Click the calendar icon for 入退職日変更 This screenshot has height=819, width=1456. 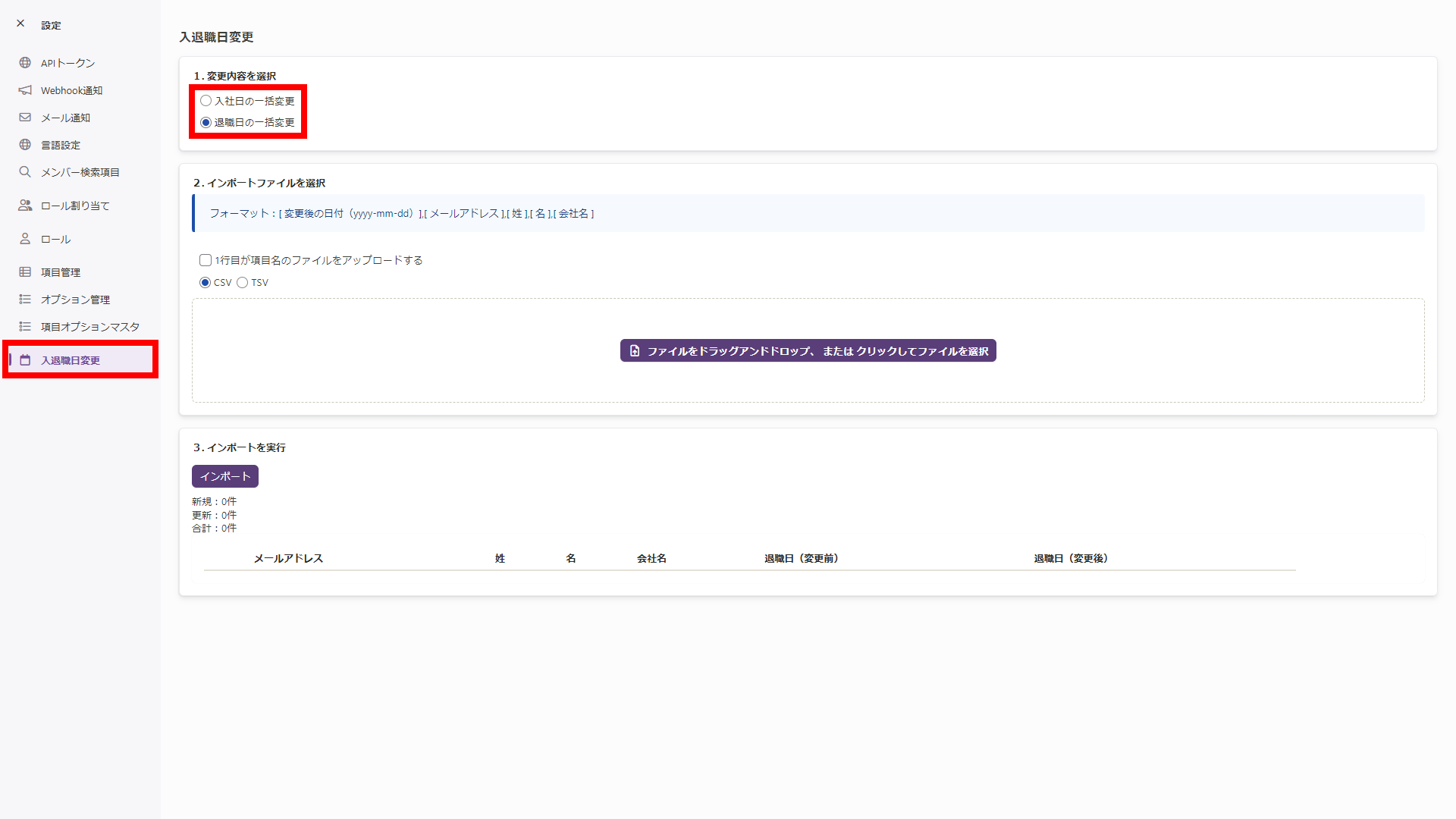[x=25, y=360]
